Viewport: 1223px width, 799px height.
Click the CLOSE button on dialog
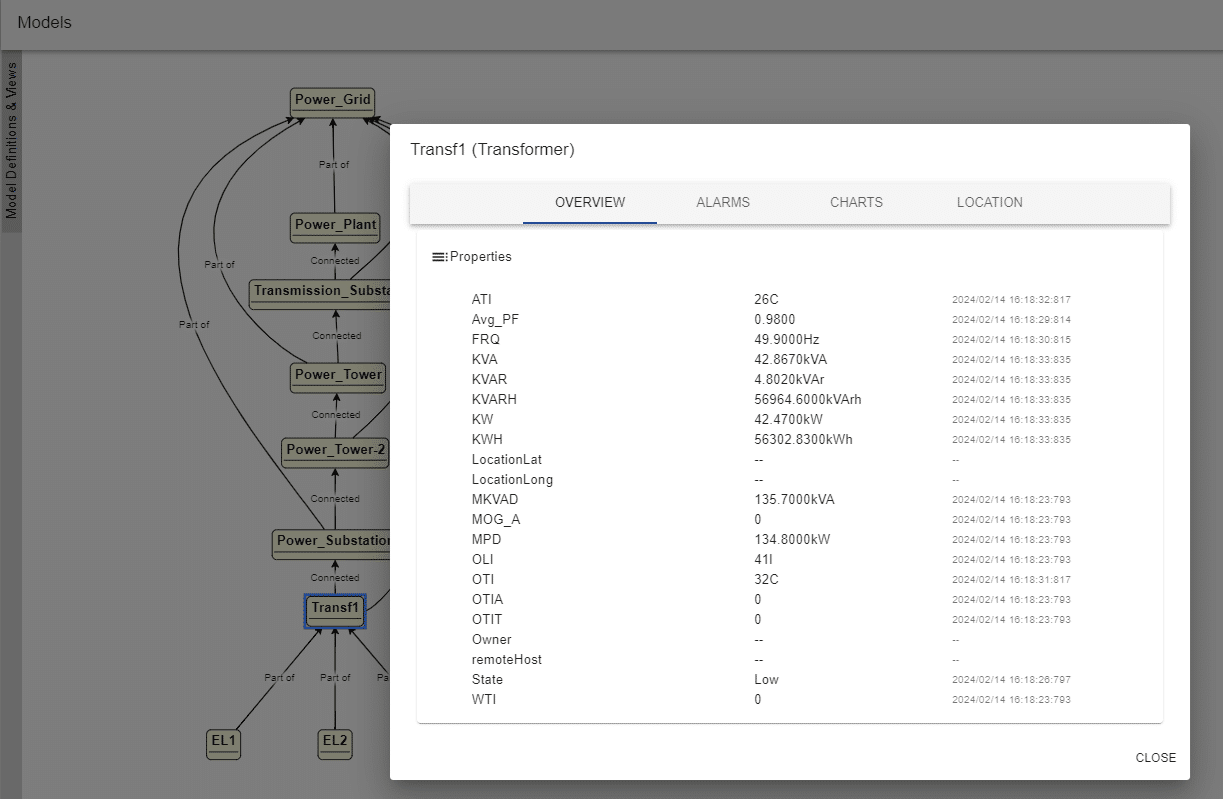tap(1155, 757)
